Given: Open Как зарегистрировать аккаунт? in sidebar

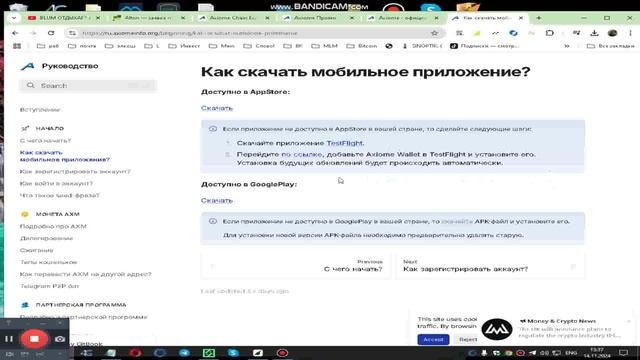Looking at the screenshot, I should coord(75,171).
